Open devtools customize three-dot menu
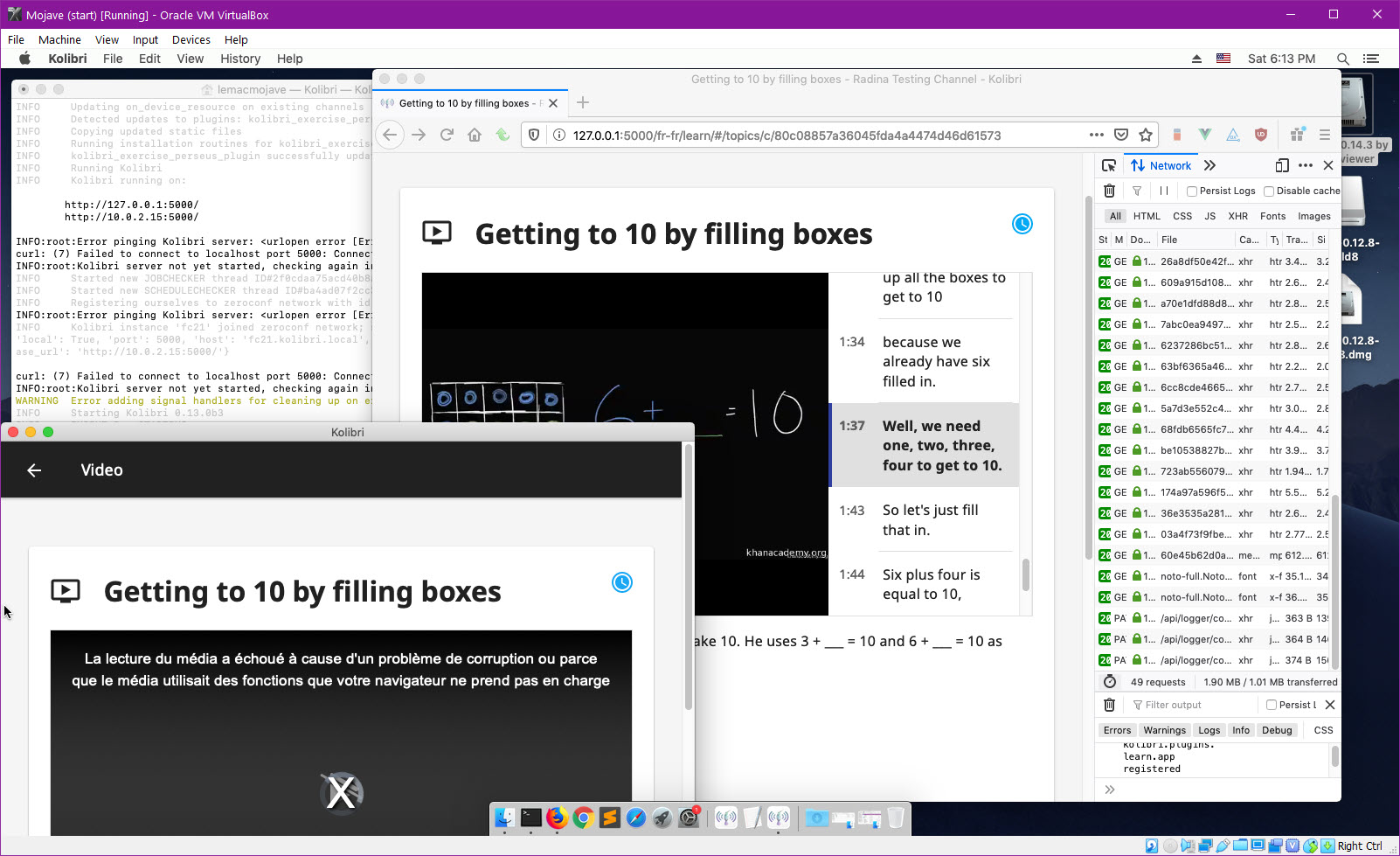Image resolution: width=1400 pixels, height=856 pixels. [x=1306, y=165]
